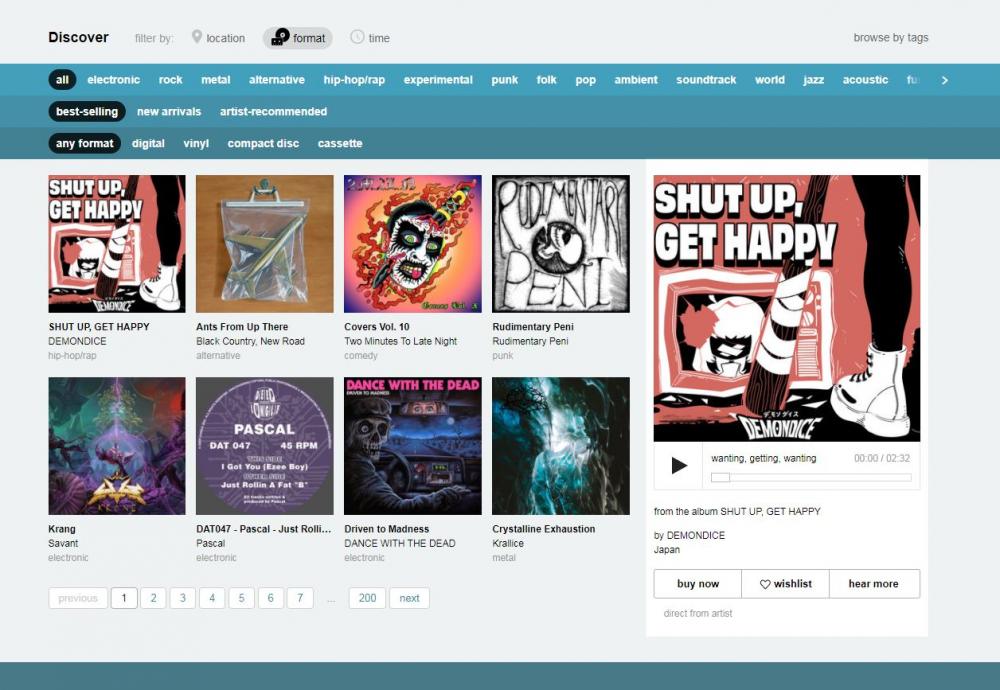Click the format filter record icon
The image size is (1000, 690).
coord(280,37)
